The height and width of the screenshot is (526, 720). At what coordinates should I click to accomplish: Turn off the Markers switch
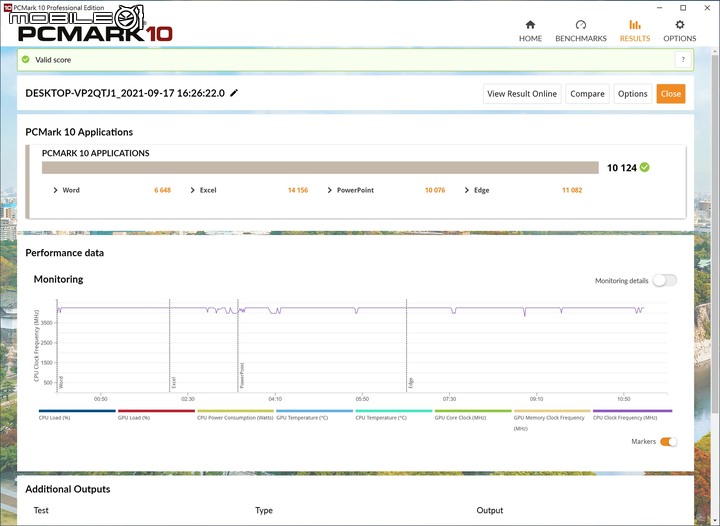669,442
